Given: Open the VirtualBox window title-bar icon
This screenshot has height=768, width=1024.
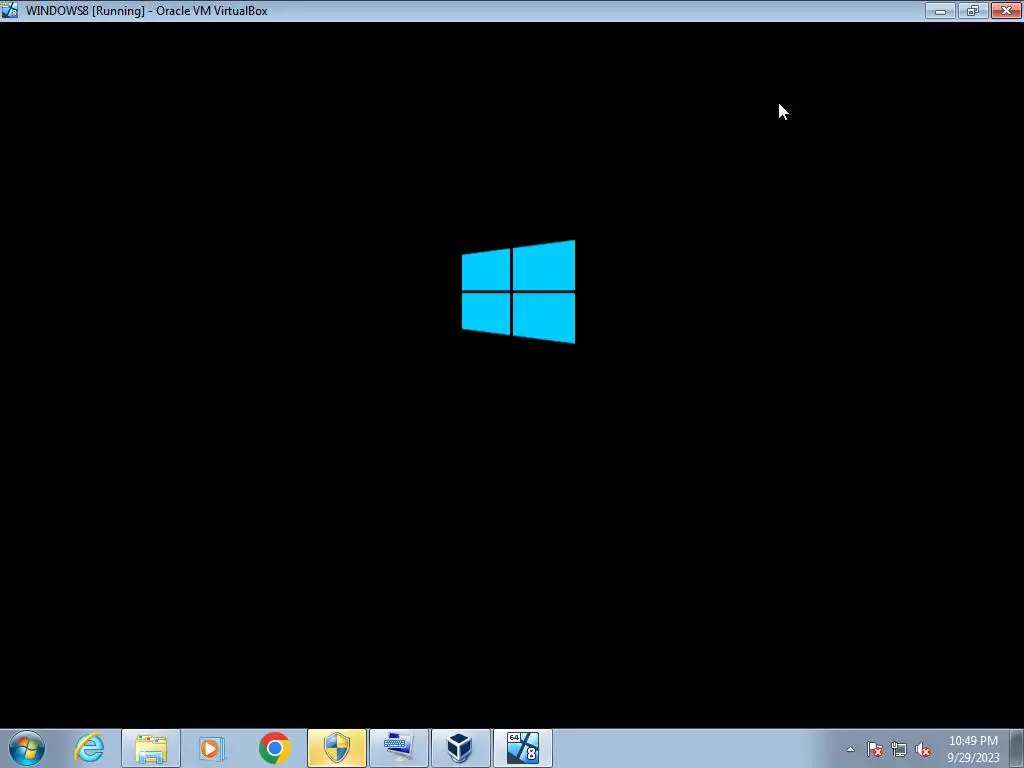Looking at the screenshot, I should pos(10,10).
